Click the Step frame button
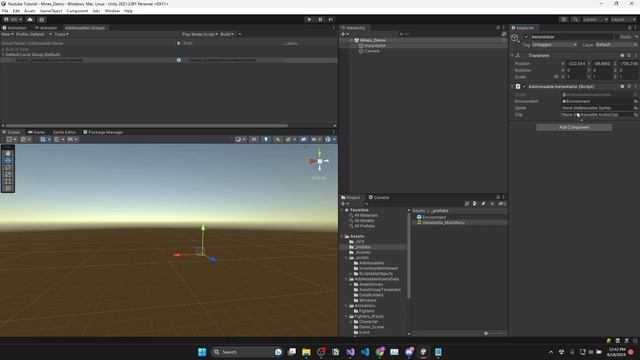Viewport: 640px width, 360px height. 331,19
